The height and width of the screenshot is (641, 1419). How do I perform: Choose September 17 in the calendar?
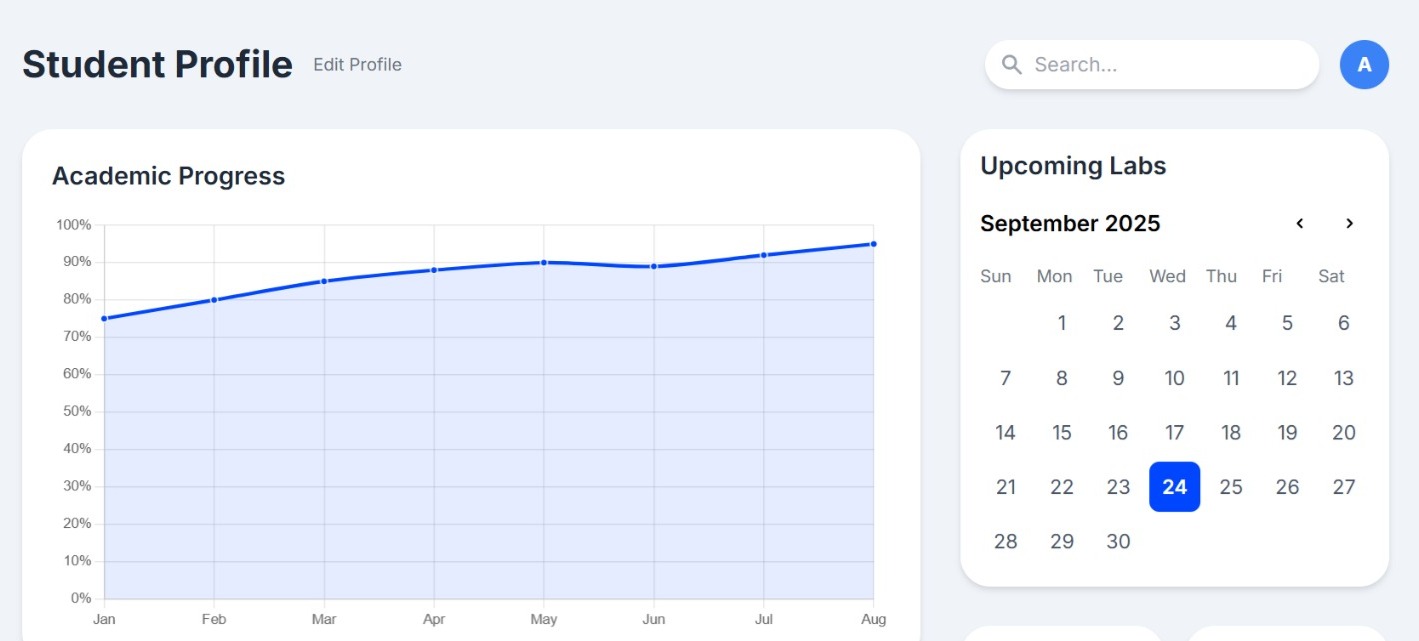pyautogui.click(x=1174, y=433)
